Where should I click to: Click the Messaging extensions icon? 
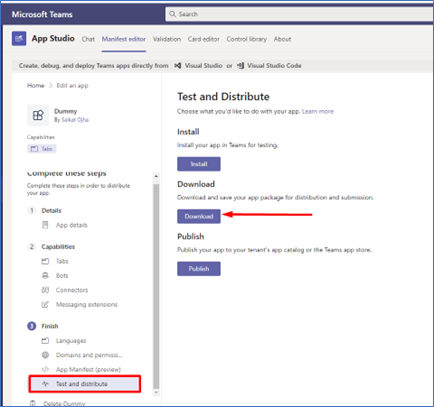coord(45,304)
